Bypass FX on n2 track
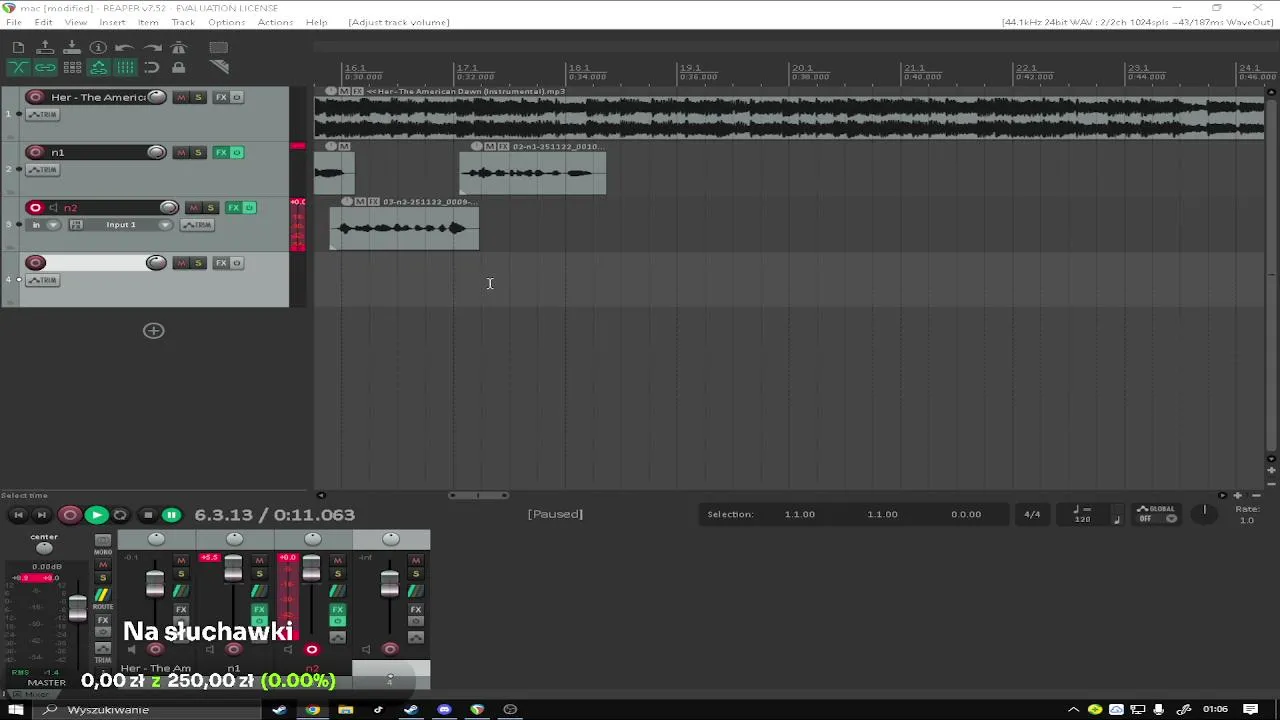The width and height of the screenshot is (1280, 720). point(249,208)
